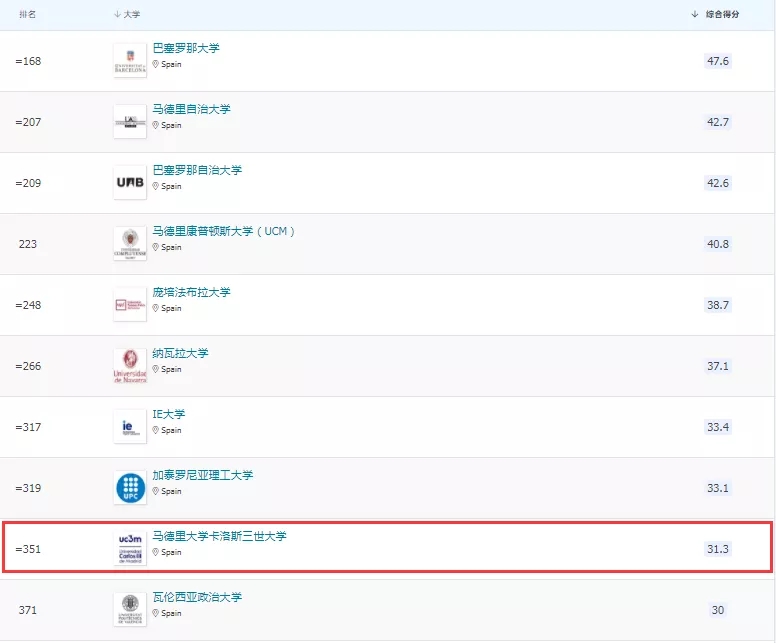Click the rank =168
776x643 pixels.
[x=28, y=61]
